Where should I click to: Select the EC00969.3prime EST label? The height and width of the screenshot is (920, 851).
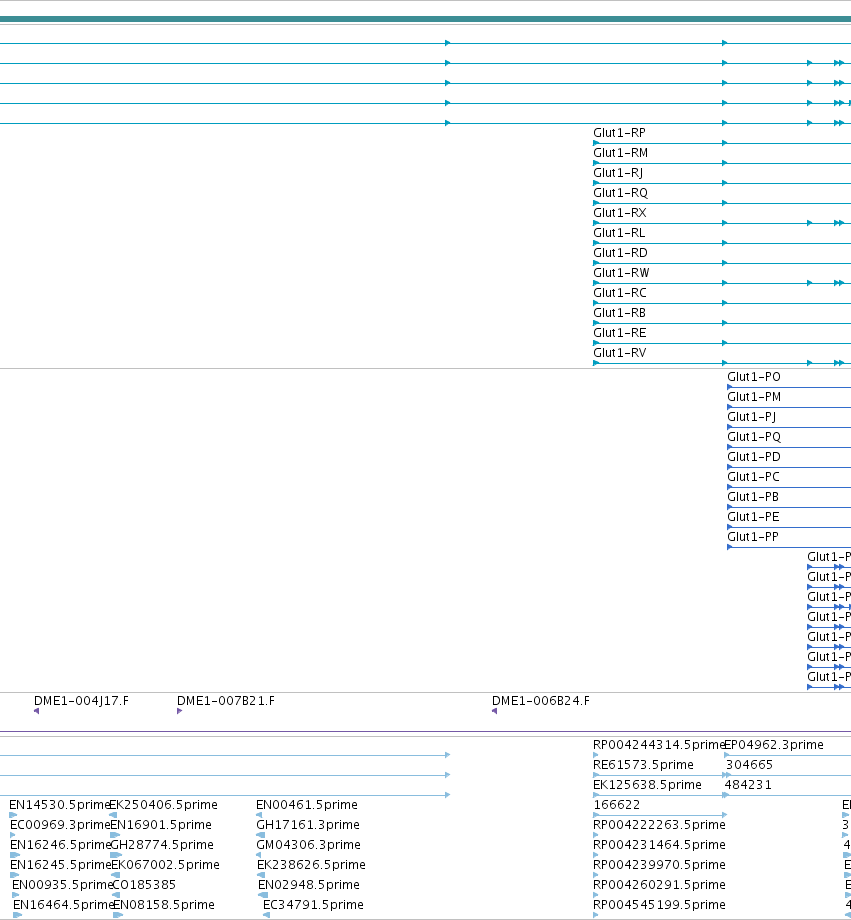[x=60, y=825]
